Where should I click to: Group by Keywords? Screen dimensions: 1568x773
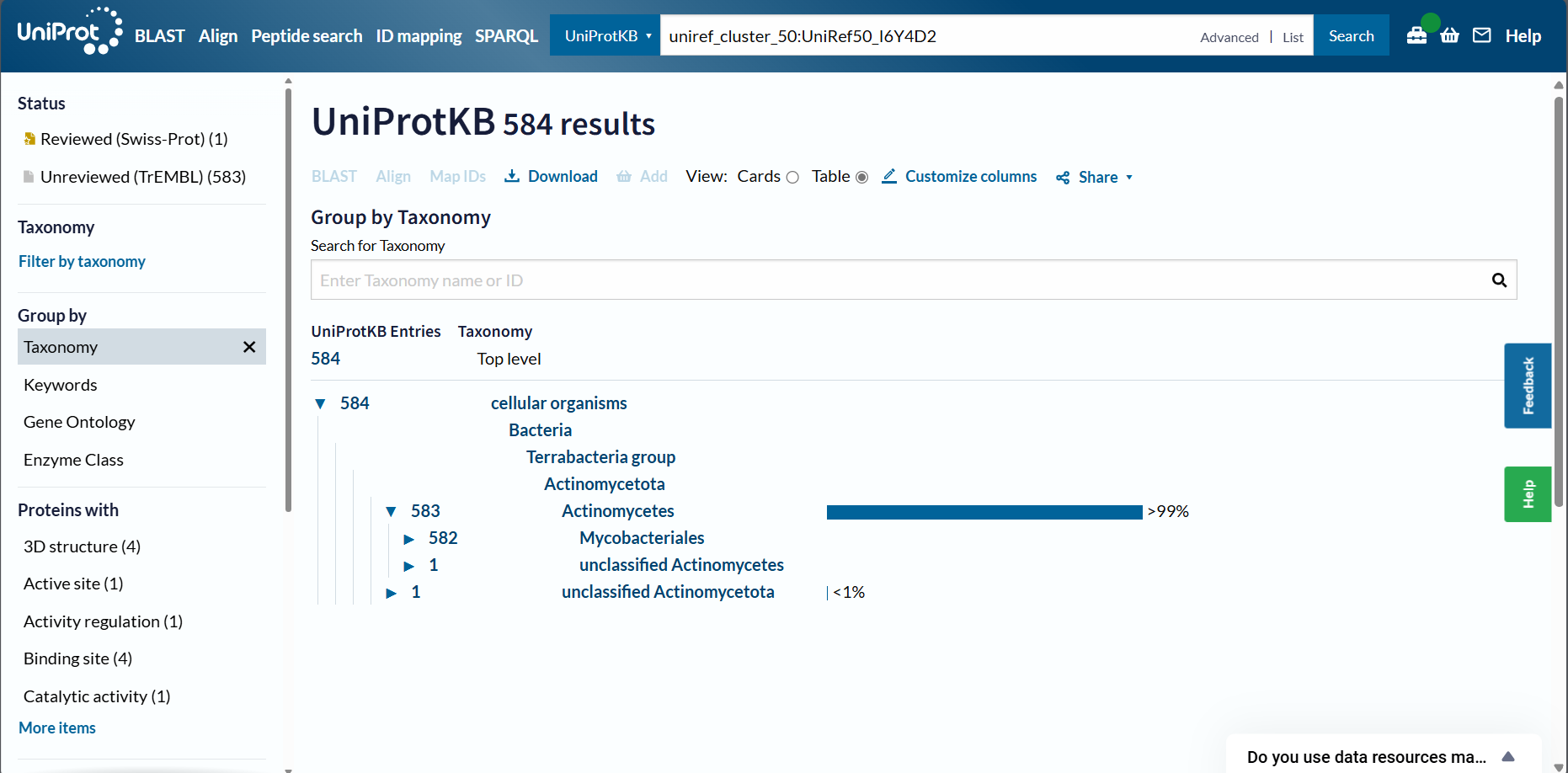click(x=61, y=385)
